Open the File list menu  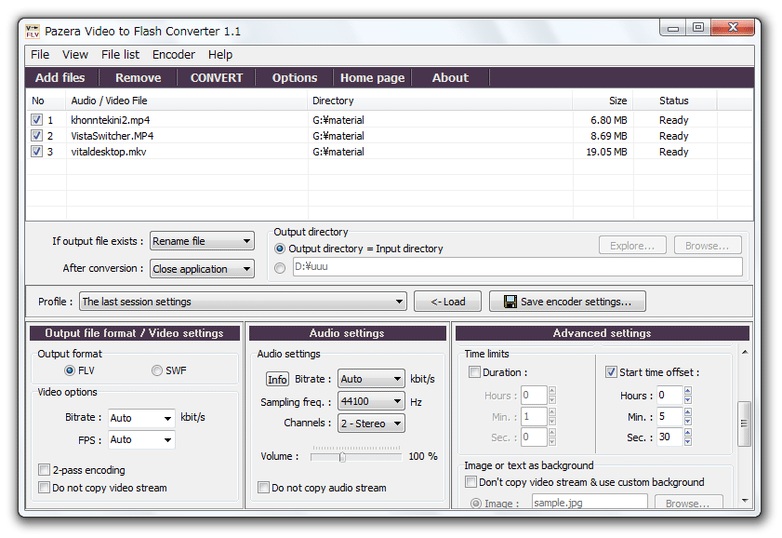click(x=120, y=55)
